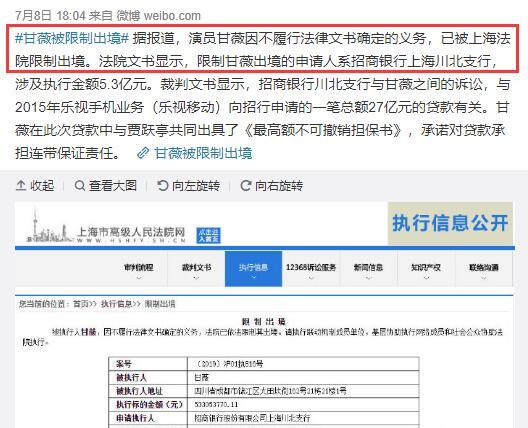Screen dimensions: 528x428
Task: Expand the chevron under 新闻信息
Action: 368,278
